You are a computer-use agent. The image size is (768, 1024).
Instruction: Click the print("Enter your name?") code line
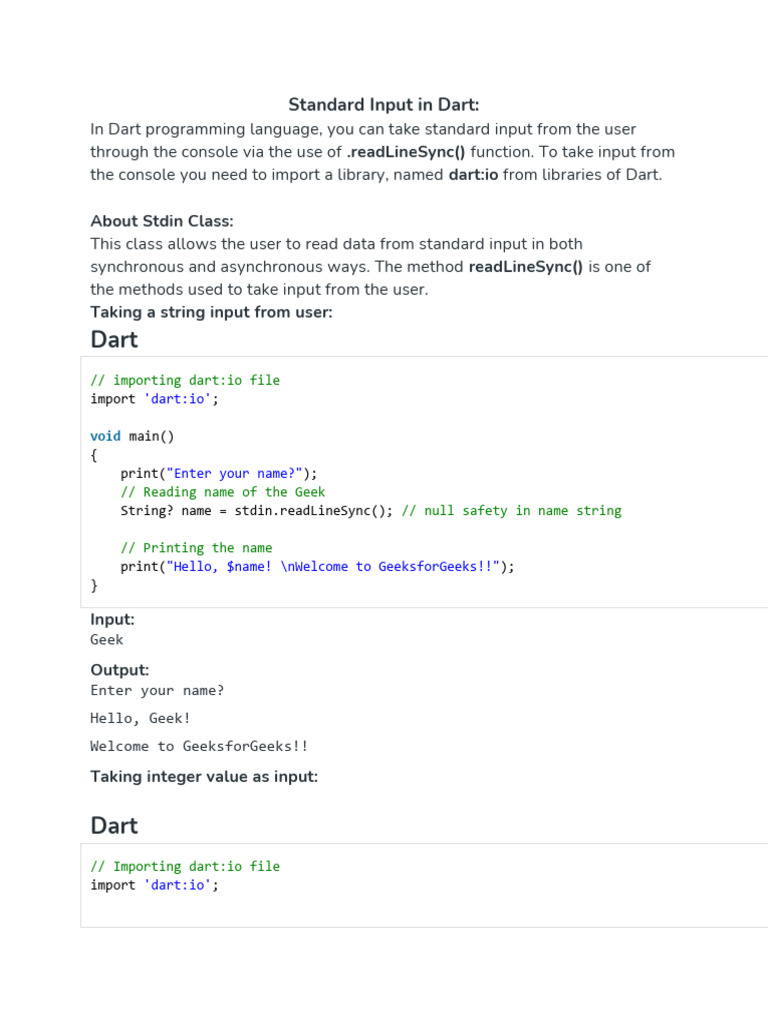pyautogui.click(x=218, y=473)
